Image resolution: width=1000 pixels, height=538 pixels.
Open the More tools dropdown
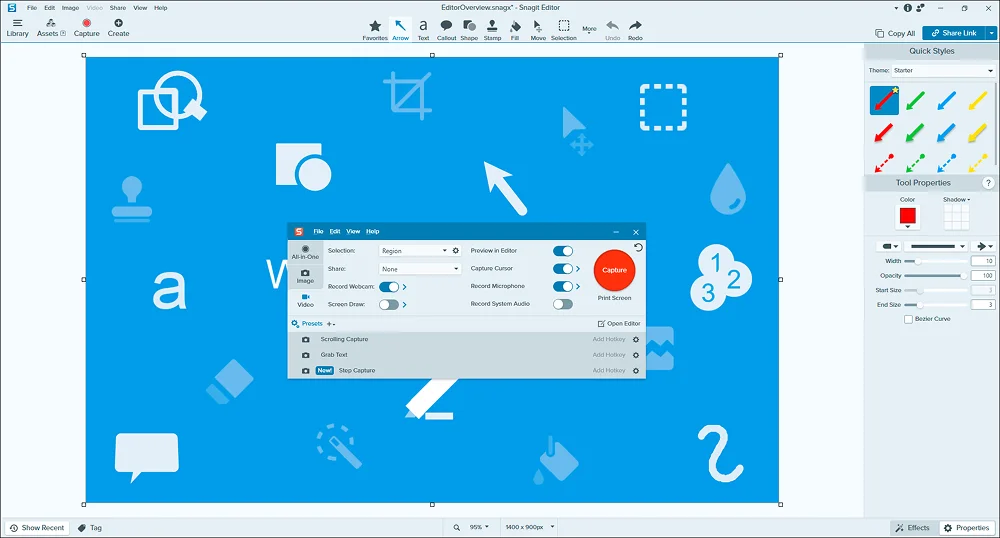(x=589, y=29)
